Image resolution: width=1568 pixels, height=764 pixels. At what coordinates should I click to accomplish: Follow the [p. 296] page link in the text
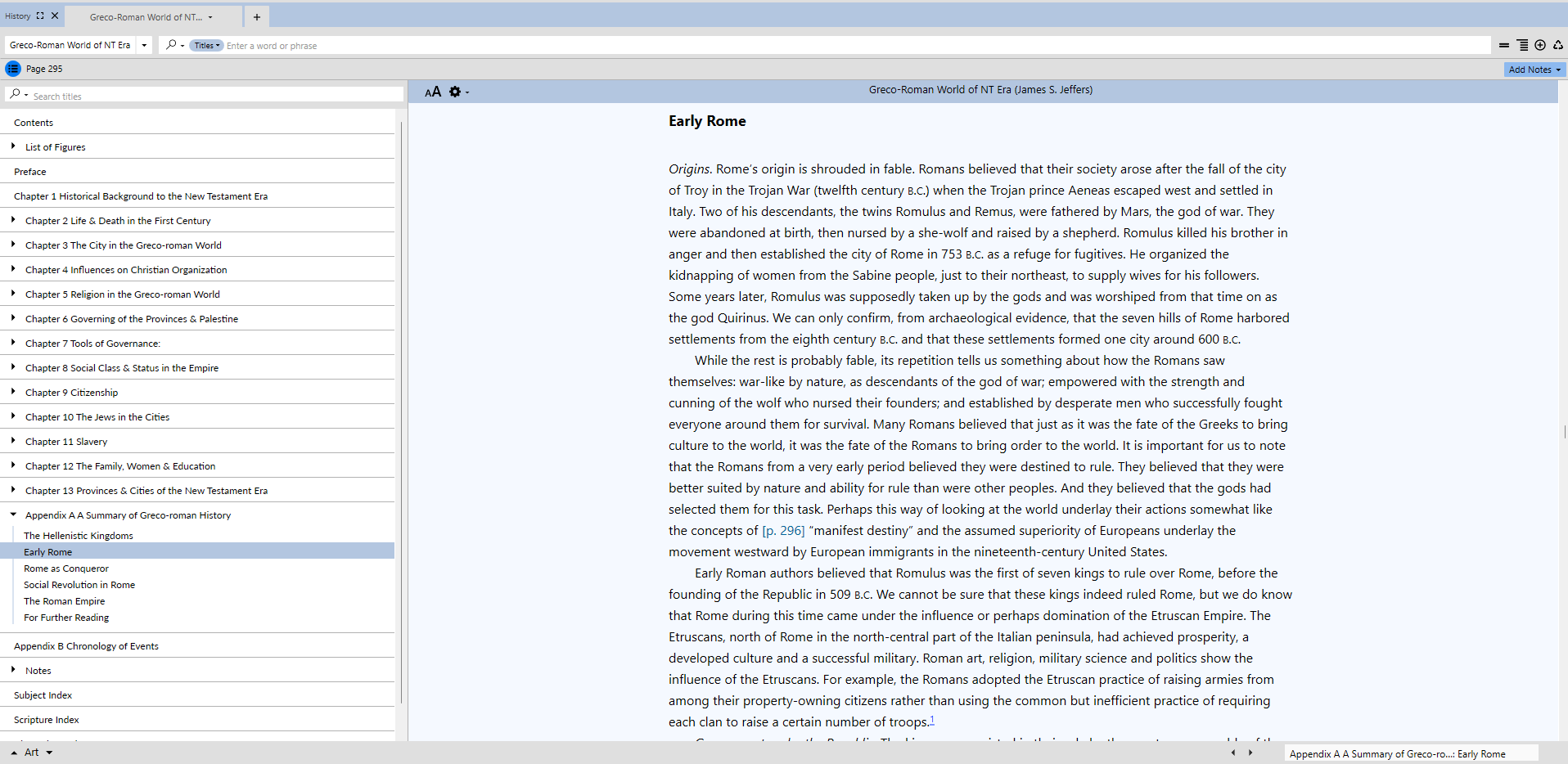(783, 531)
